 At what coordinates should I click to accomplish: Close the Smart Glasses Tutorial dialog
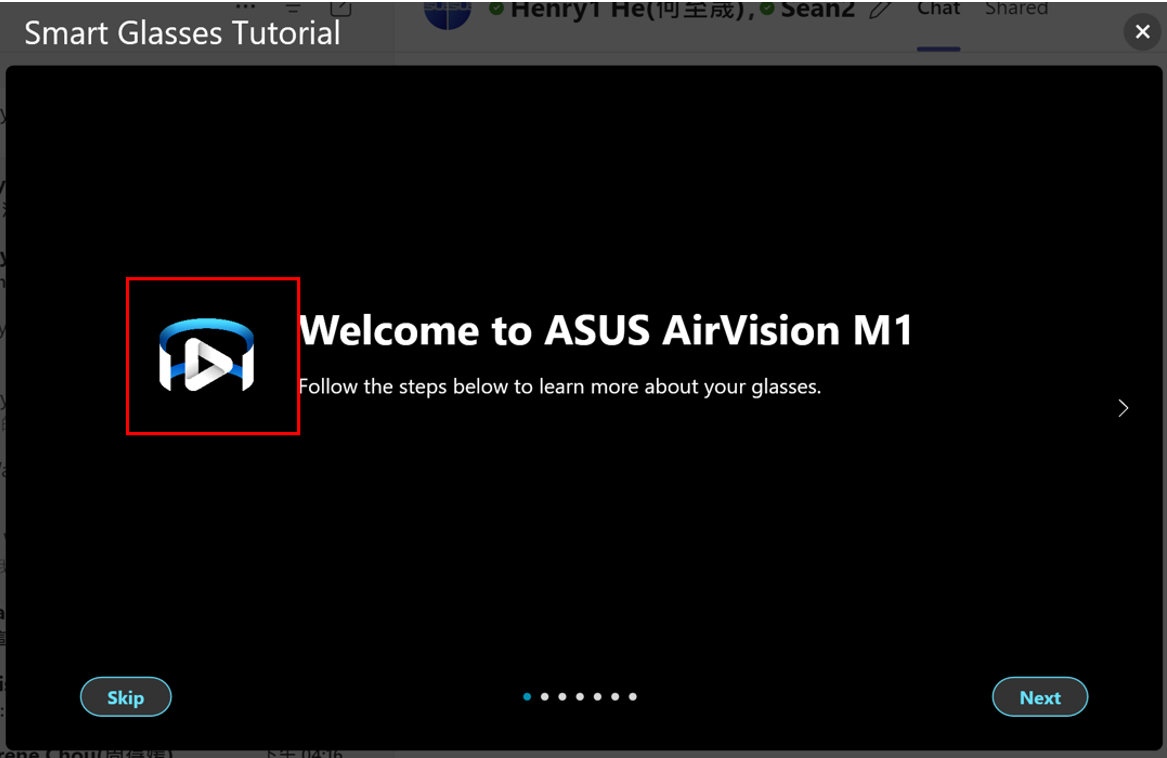point(1142,31)
